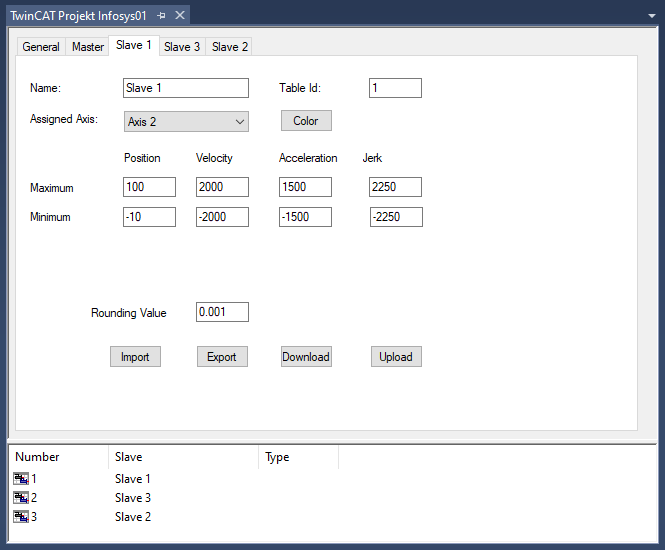665x550 pixels.
Task: Close the TwinCAT Projekt Infosys01 tab
Action: (180, 15)
